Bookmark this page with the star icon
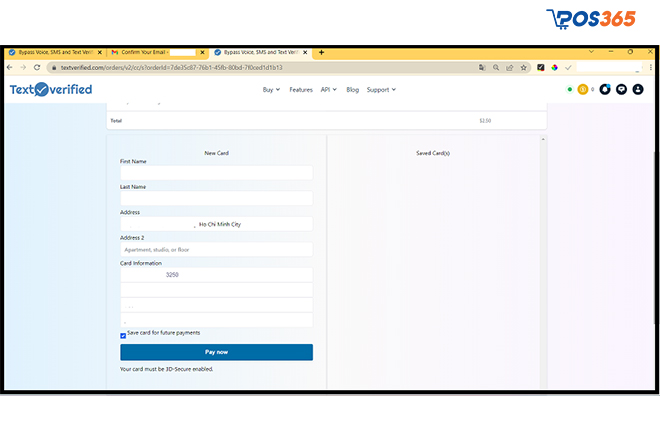 (x=525, y=67)
